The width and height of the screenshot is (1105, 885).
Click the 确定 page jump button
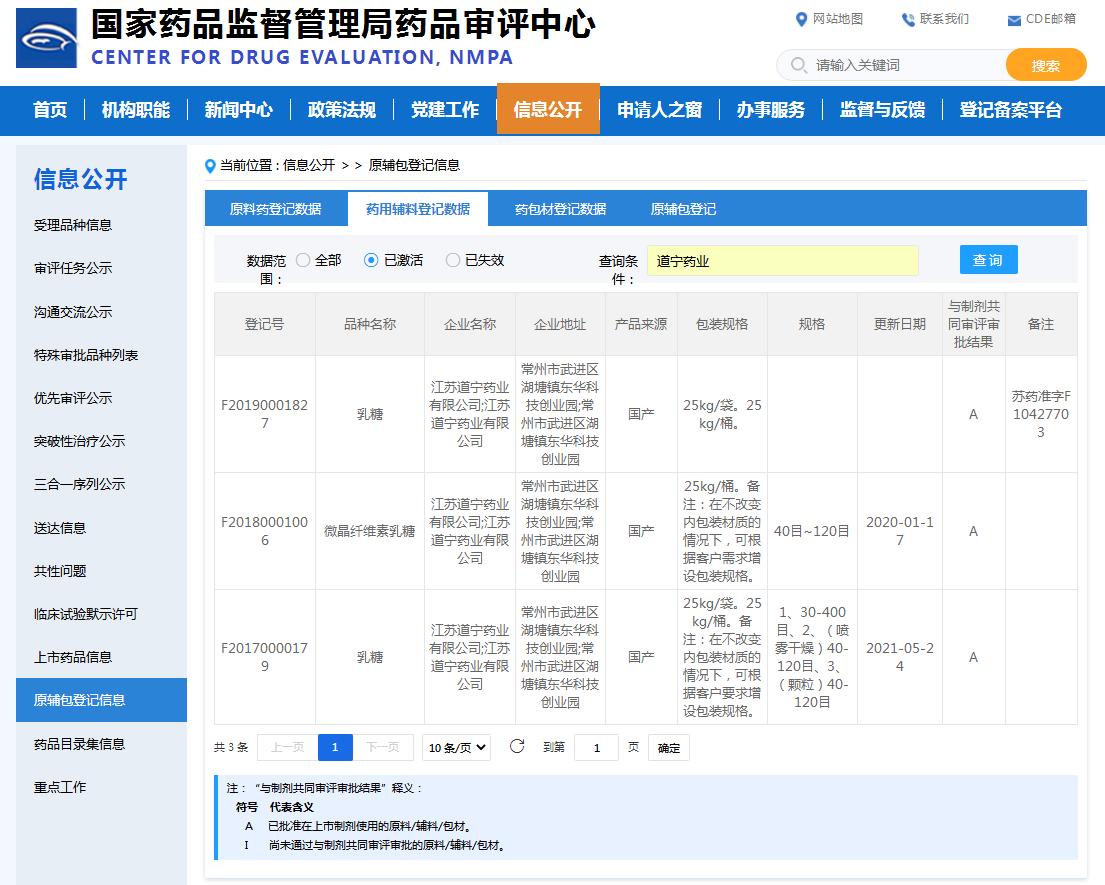(x=669, y=748)
